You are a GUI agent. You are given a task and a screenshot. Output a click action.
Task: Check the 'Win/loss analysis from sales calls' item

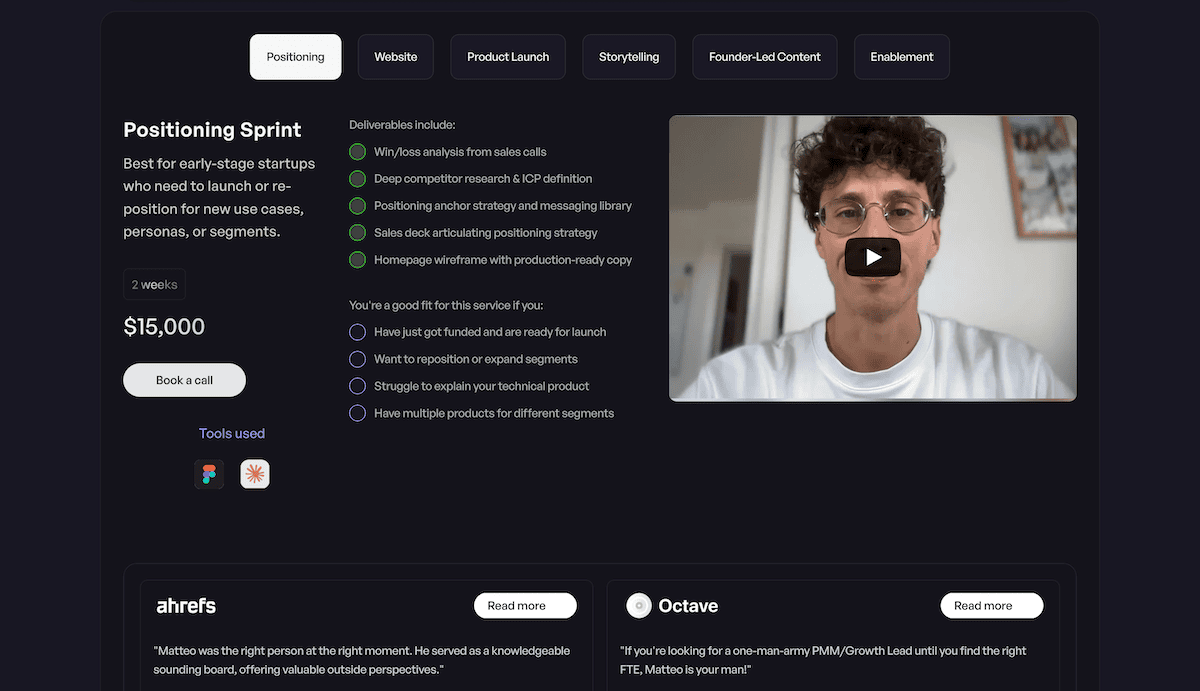[357, 151]
